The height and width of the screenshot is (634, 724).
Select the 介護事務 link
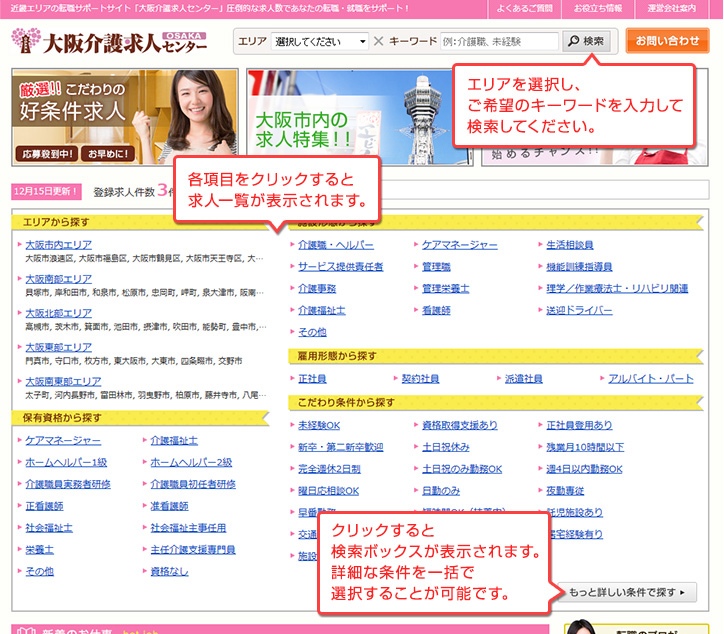point(317,288)
